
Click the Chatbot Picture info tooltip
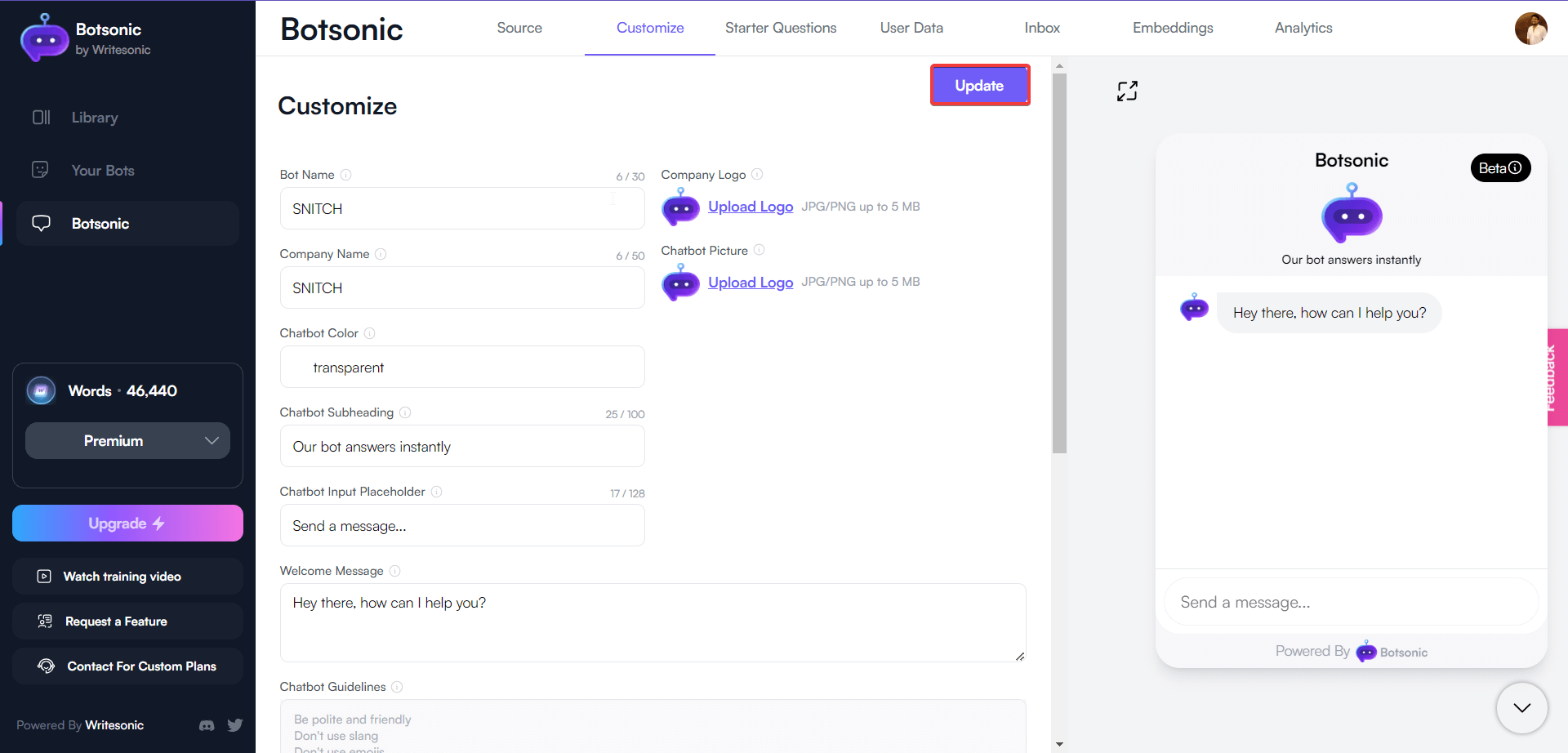pos(760,250)
